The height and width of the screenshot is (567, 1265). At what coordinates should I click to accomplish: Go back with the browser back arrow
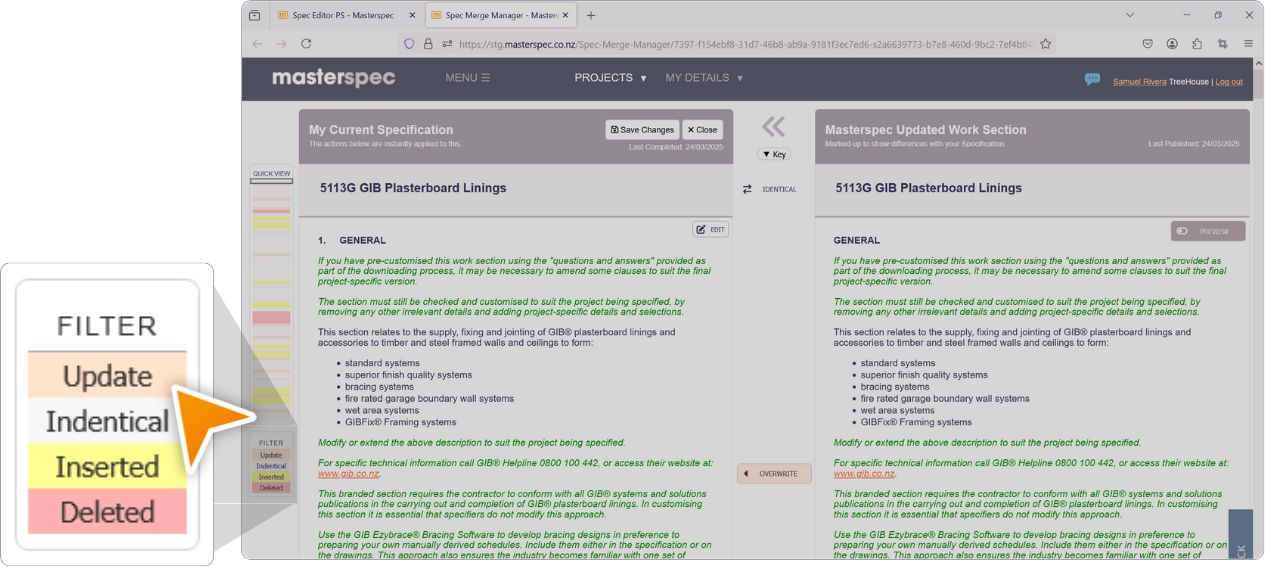pyautogui.click(x=257, y=44)
